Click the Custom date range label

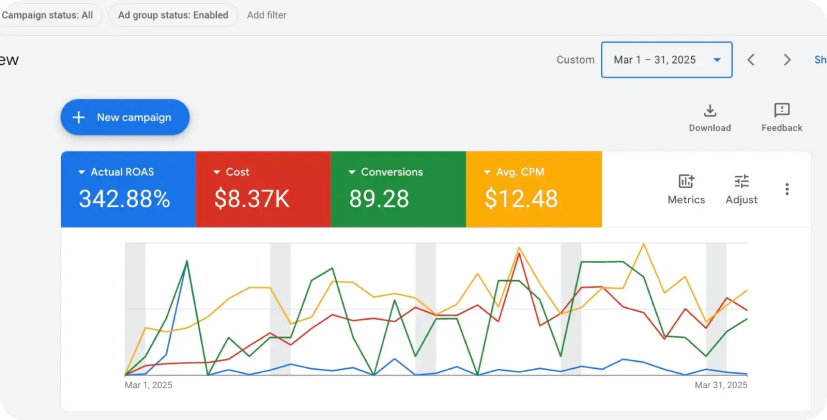tap(575, 60)
